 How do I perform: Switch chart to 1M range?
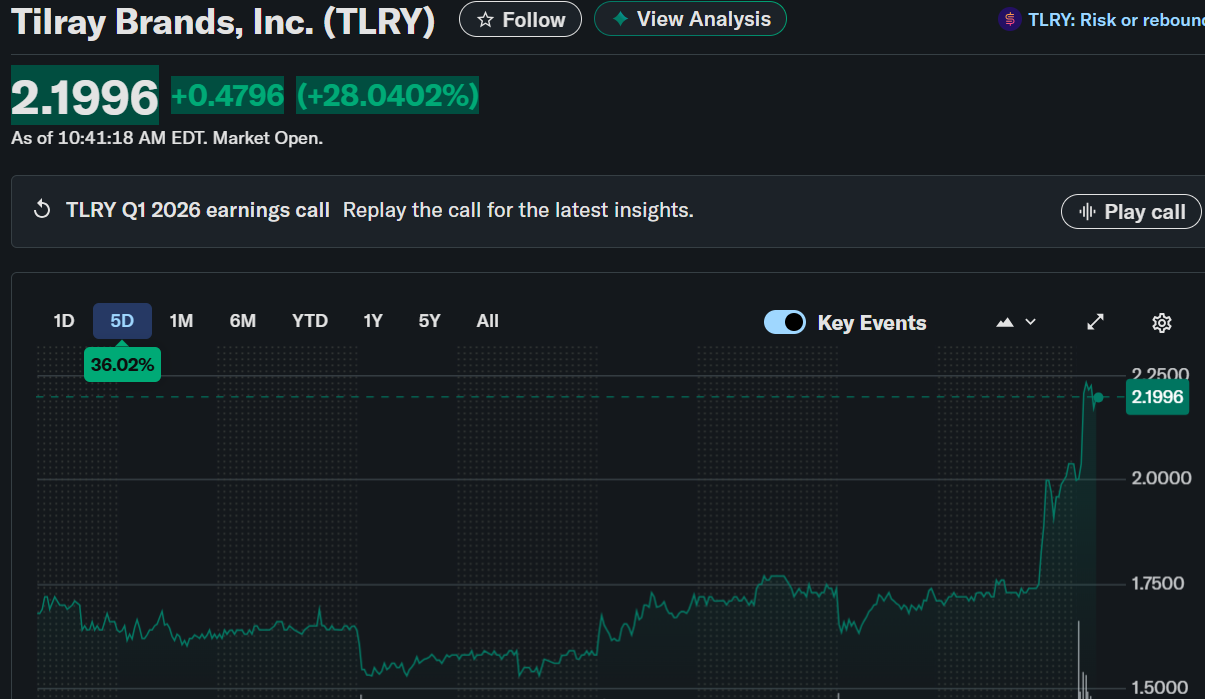[181, 321]
